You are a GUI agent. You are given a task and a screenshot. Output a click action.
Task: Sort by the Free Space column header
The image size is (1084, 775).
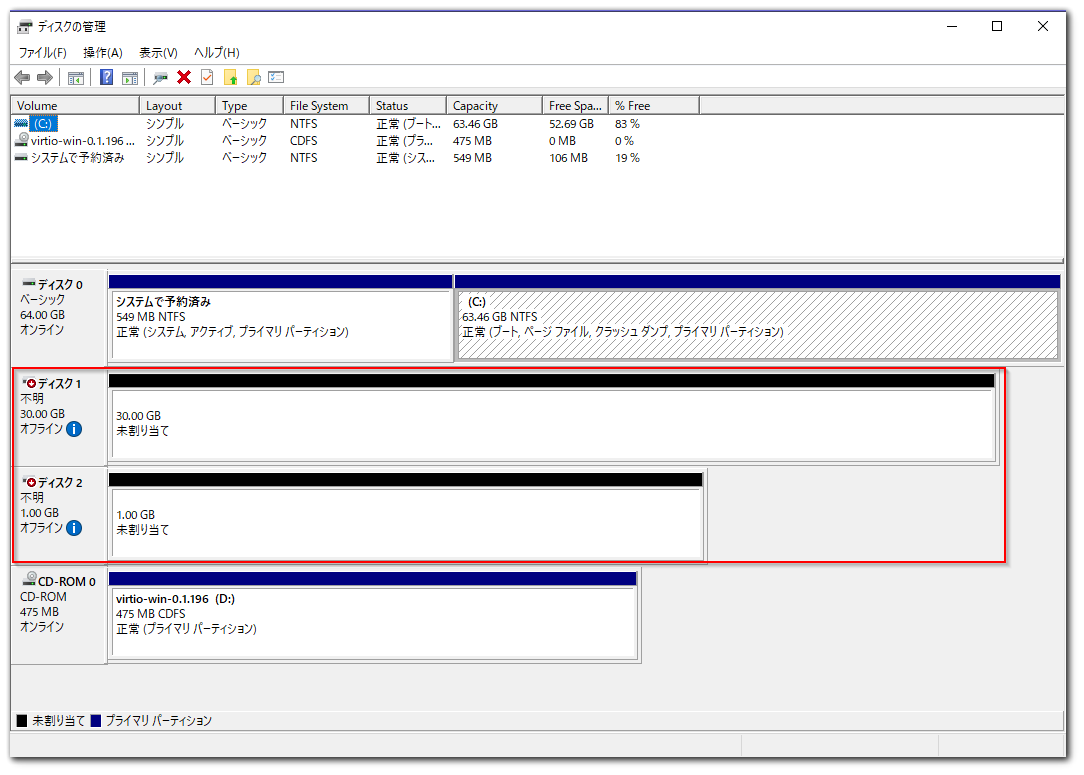click(x=575, y=106)
